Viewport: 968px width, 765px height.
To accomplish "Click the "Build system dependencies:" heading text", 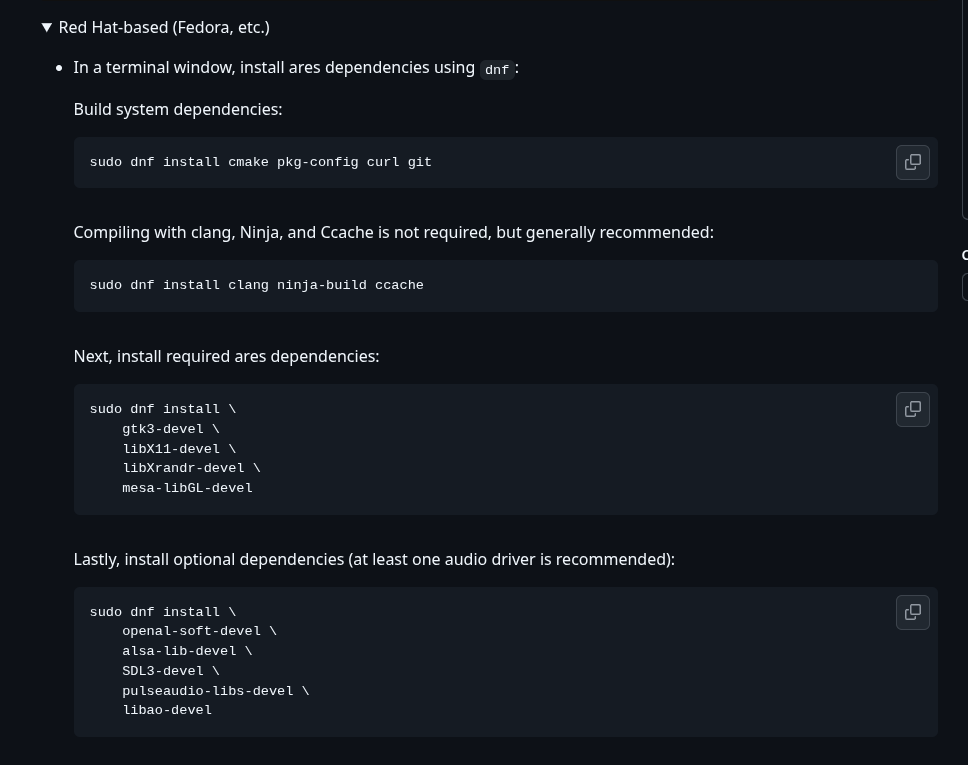I will click(x=178, y=109).
